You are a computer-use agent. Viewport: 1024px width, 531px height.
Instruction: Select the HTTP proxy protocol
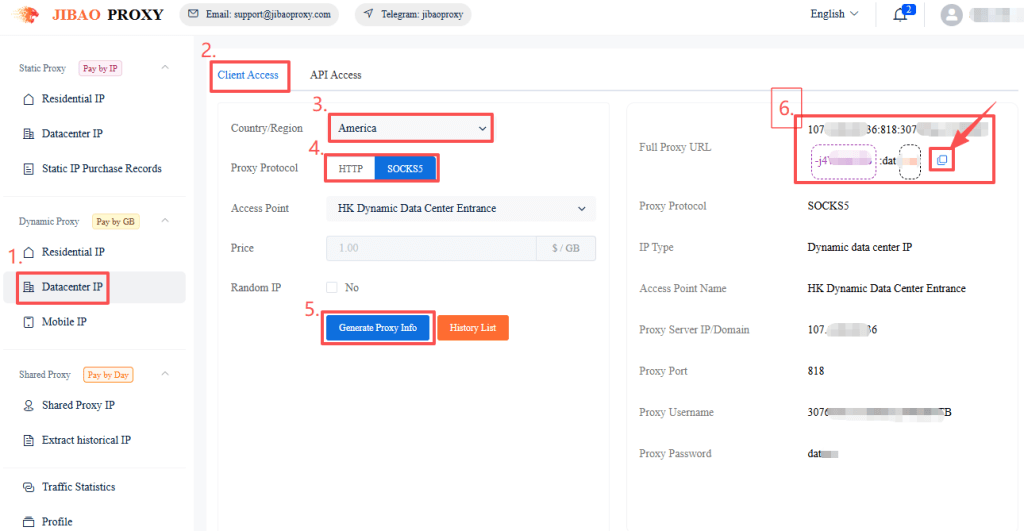(x=351, y=169)
